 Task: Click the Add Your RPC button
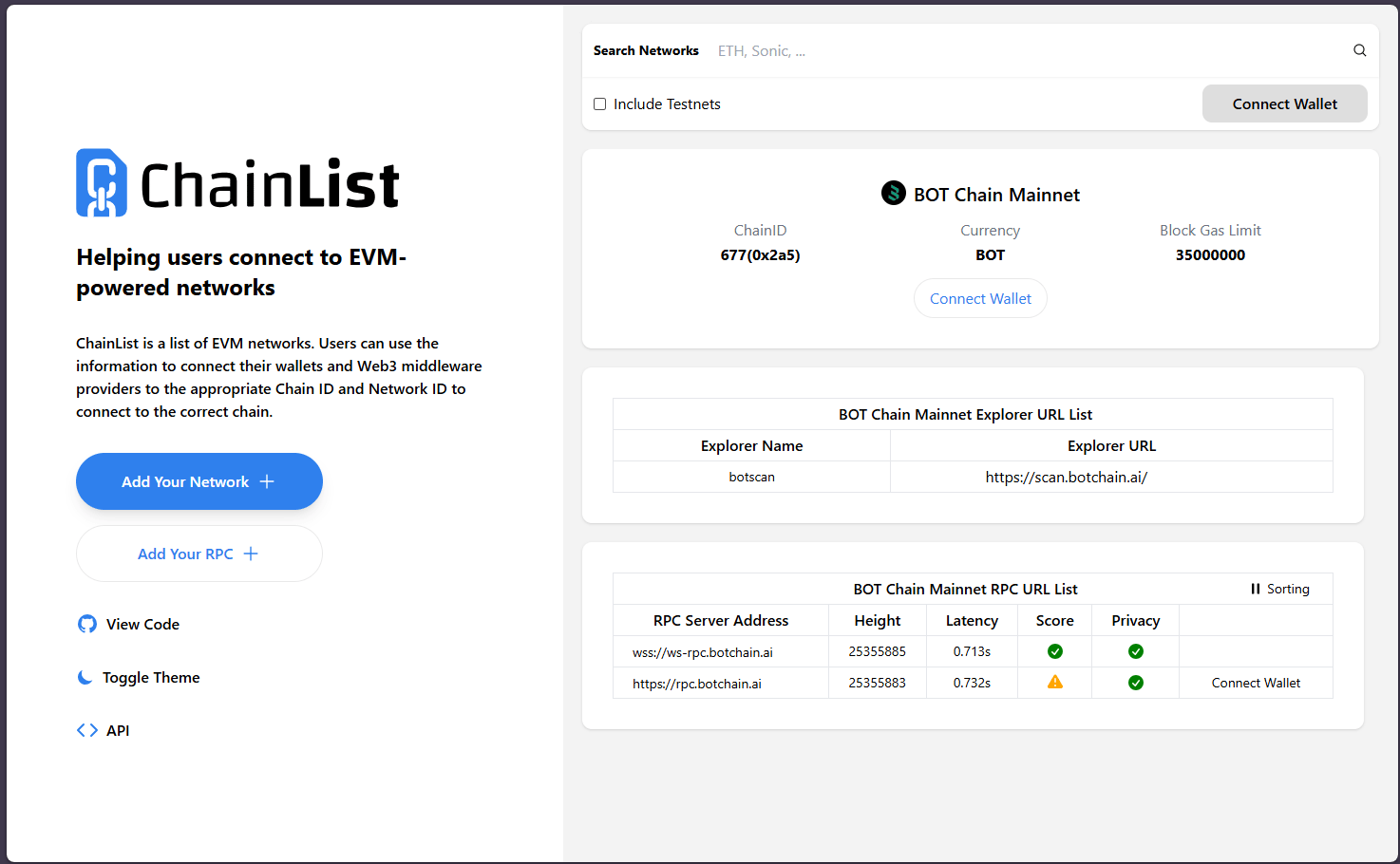click(x=199, y=554)
